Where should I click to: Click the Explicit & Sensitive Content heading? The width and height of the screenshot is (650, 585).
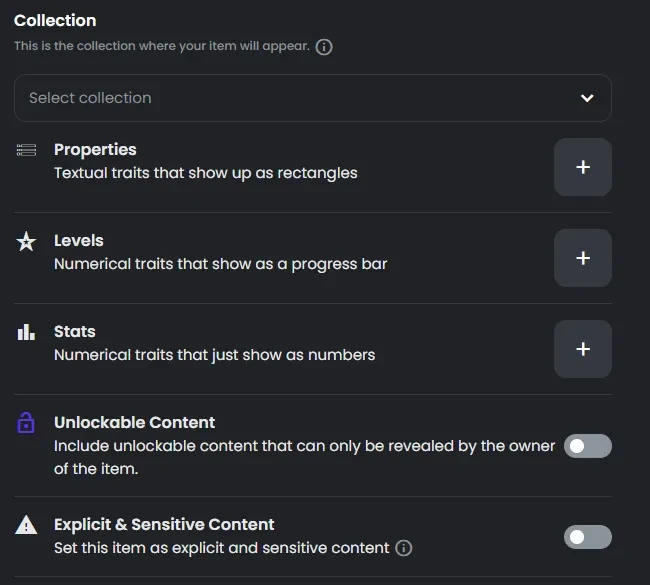[x=164, y=524]
